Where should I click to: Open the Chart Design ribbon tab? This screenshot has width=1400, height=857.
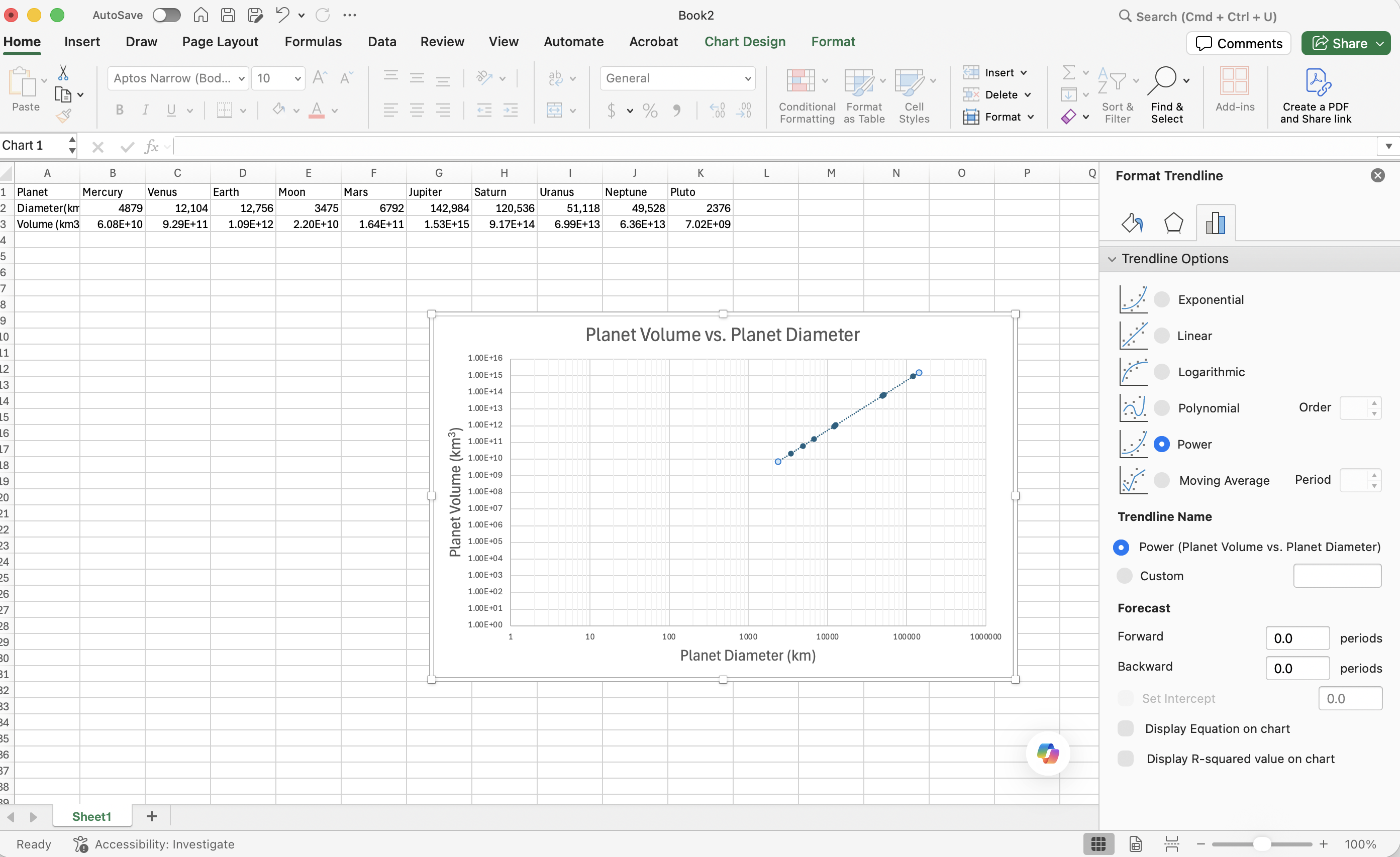point(745,42)
